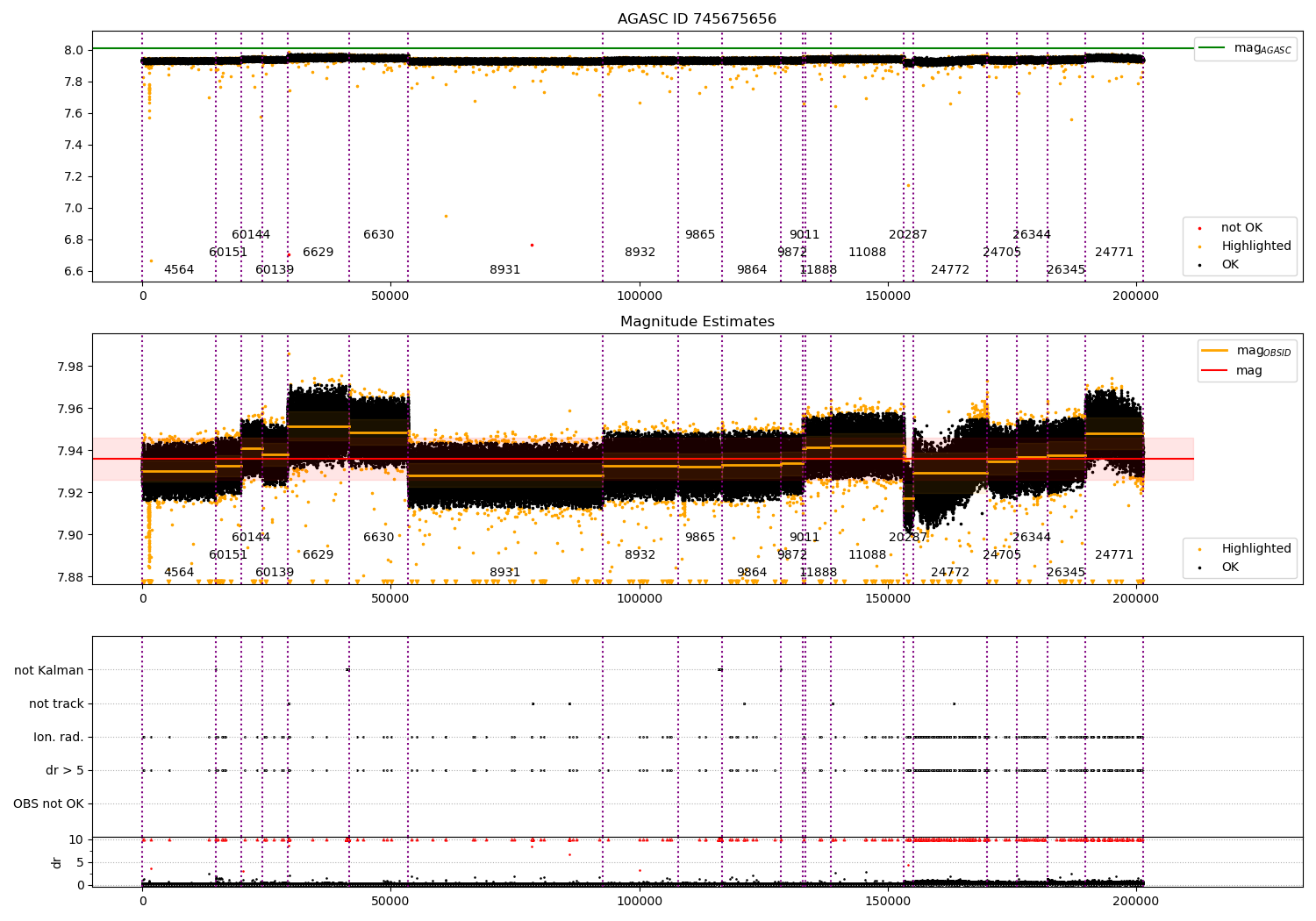The width and height of the screenshot is (1316, 921).
Task: Click the 7.4 tick on the top plot
Action: [x=74, y=146]
